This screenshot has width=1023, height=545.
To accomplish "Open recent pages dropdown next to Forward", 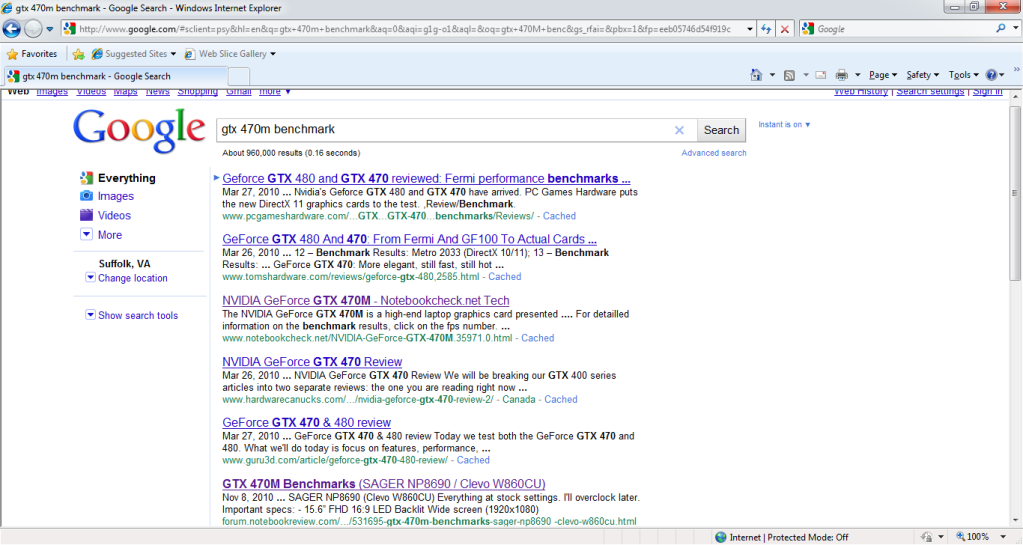I will point(50,29).
